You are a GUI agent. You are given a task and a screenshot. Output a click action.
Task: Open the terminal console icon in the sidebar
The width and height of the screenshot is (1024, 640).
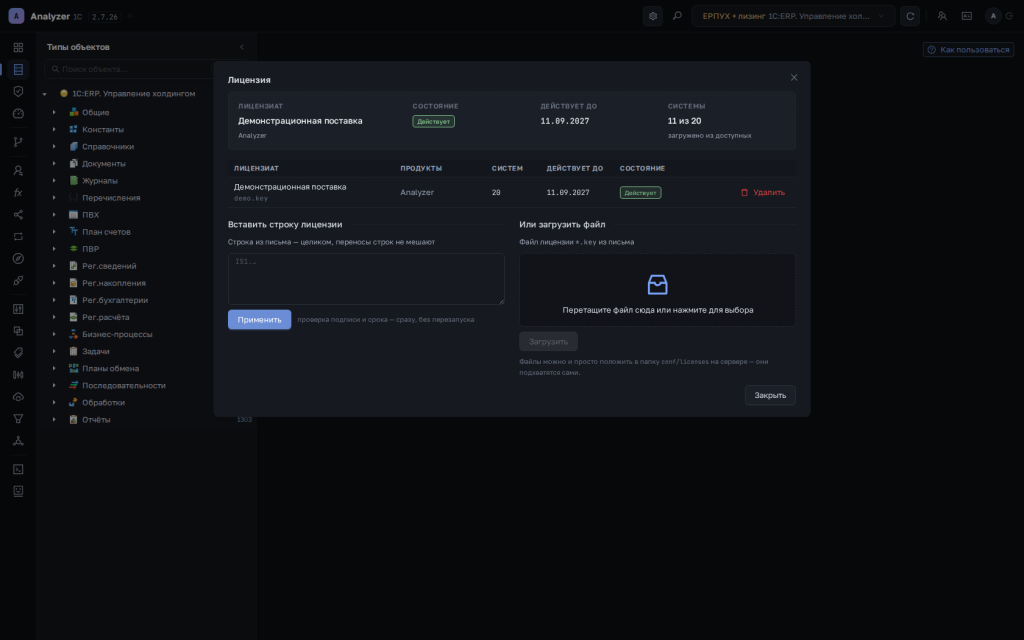pos(18,469)
